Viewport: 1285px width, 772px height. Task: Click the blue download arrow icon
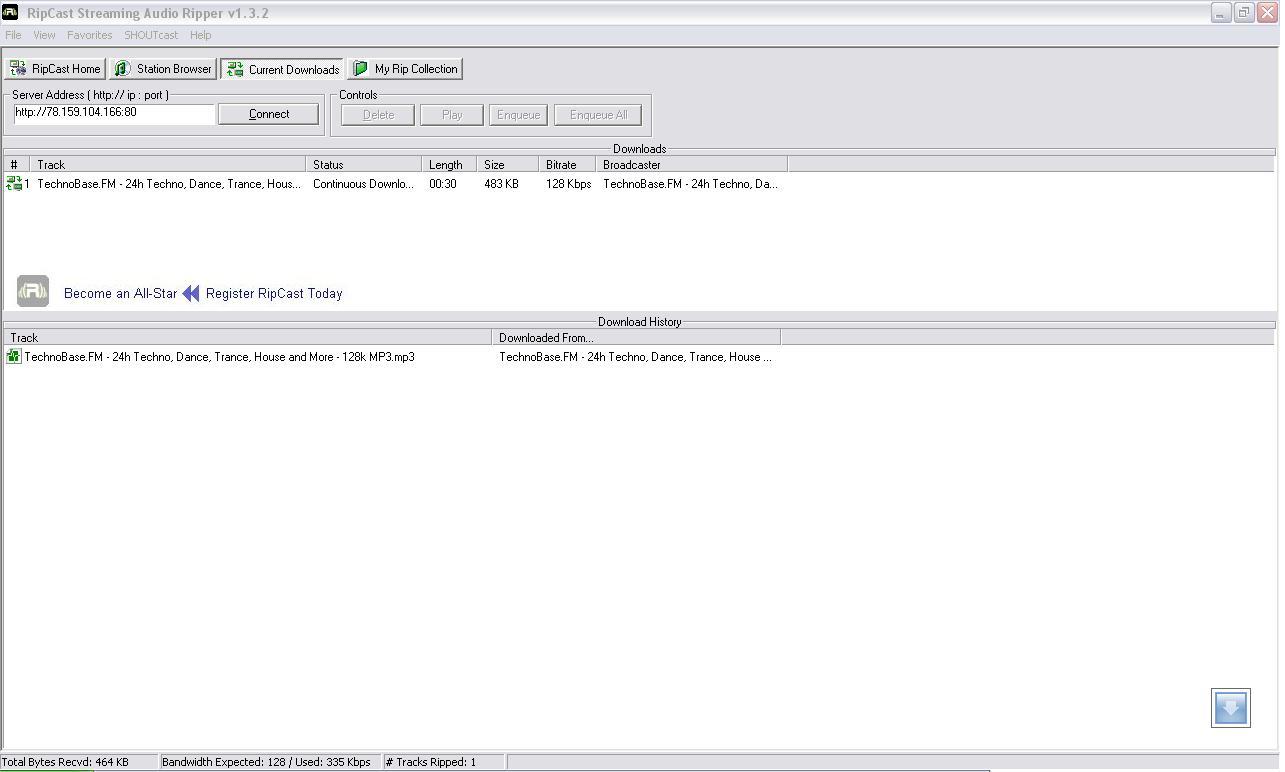click(x=1231, y=708)
